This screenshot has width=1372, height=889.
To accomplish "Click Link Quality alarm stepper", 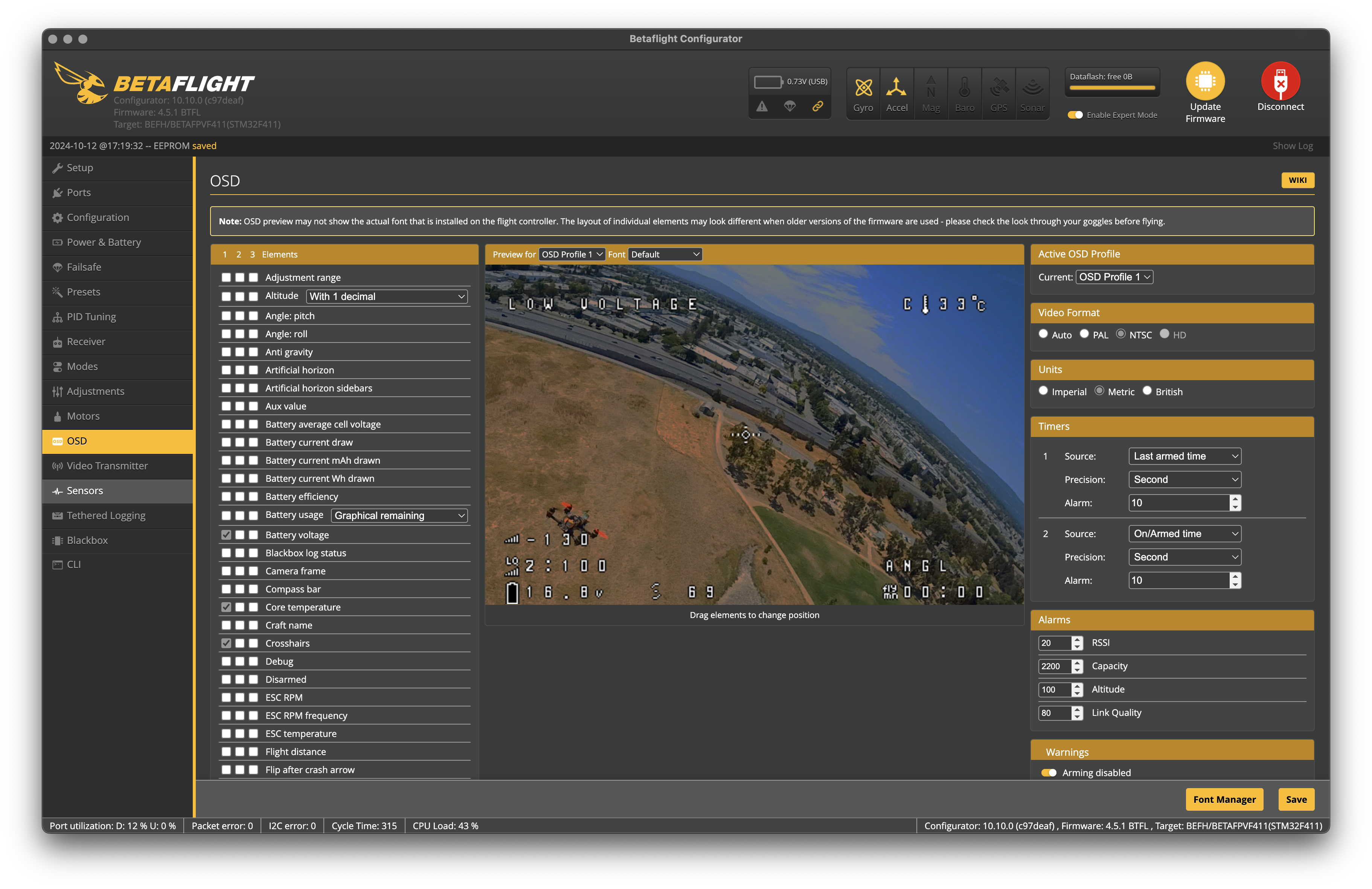I will point(1077,713).
